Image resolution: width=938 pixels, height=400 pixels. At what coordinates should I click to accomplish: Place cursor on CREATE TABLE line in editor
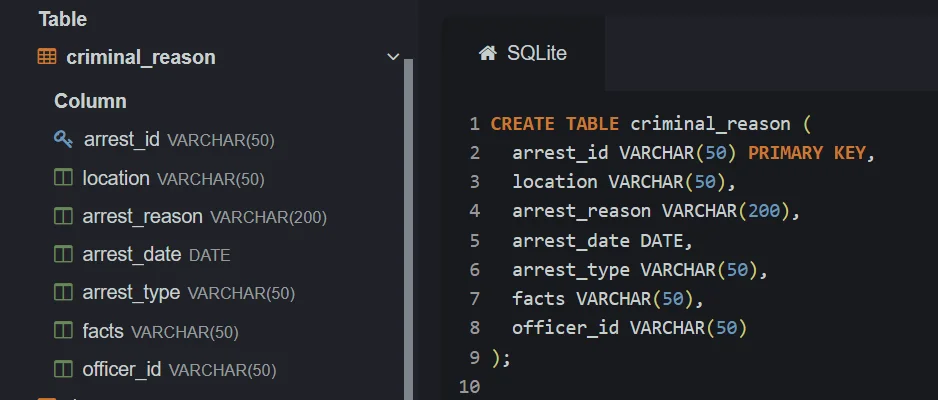click(650, 124)
